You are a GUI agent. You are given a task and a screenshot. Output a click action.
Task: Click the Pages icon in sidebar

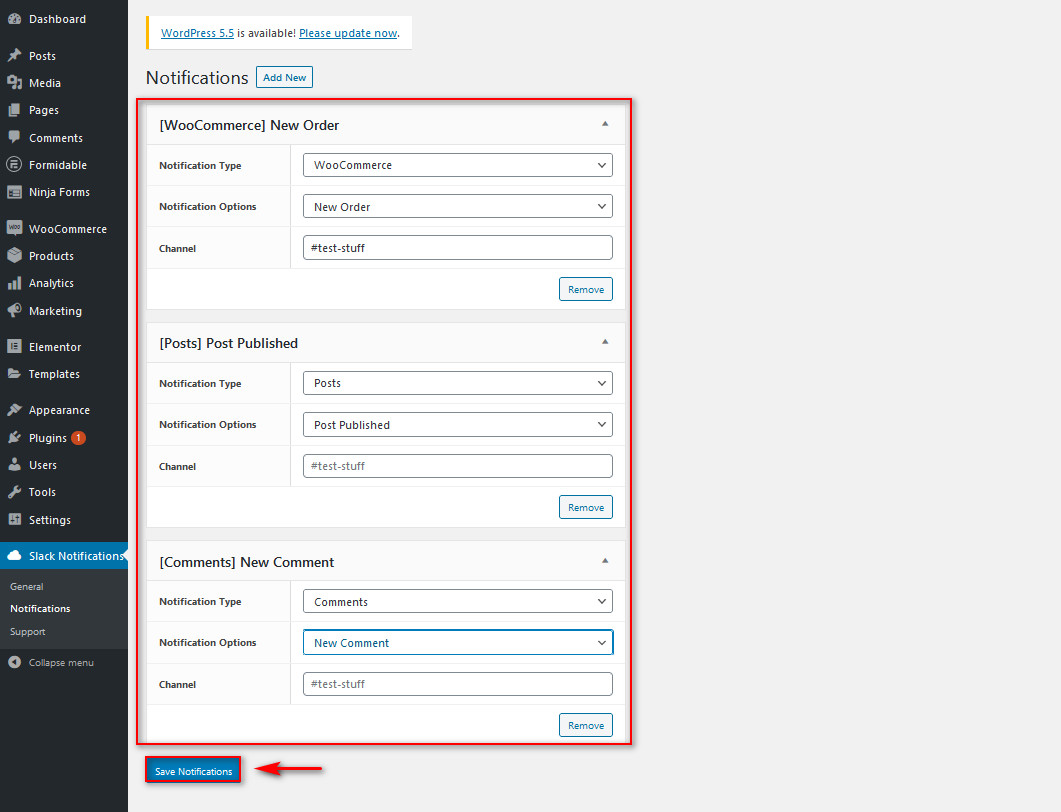(x=14, y=110)
